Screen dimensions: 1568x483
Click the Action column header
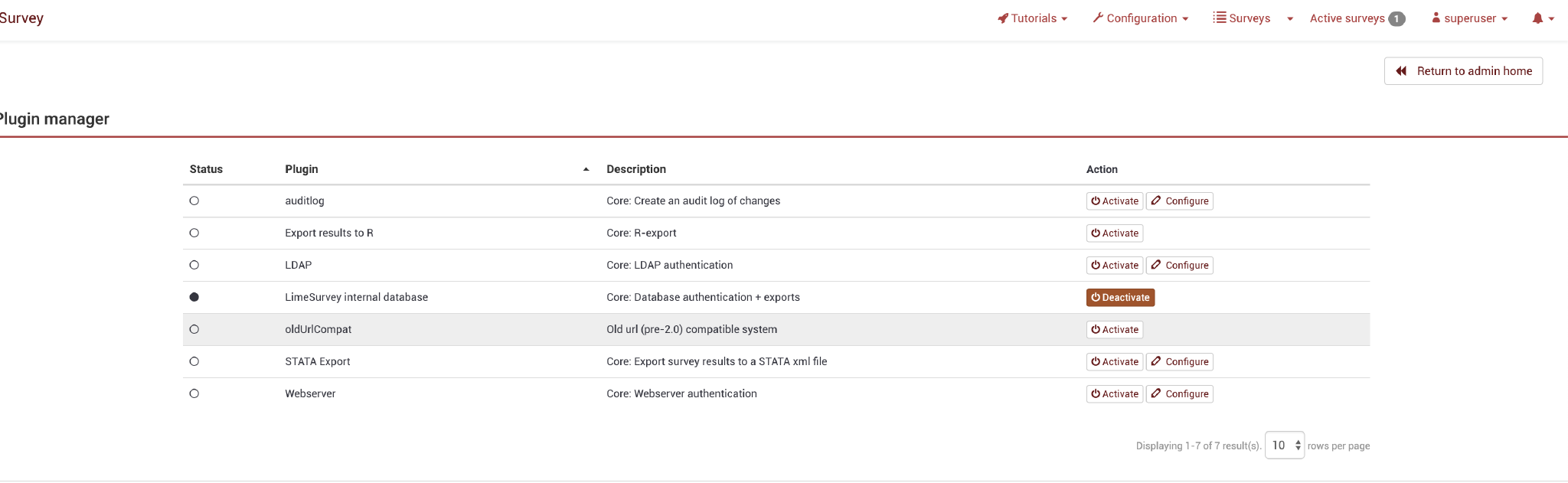coord(1102,169)
